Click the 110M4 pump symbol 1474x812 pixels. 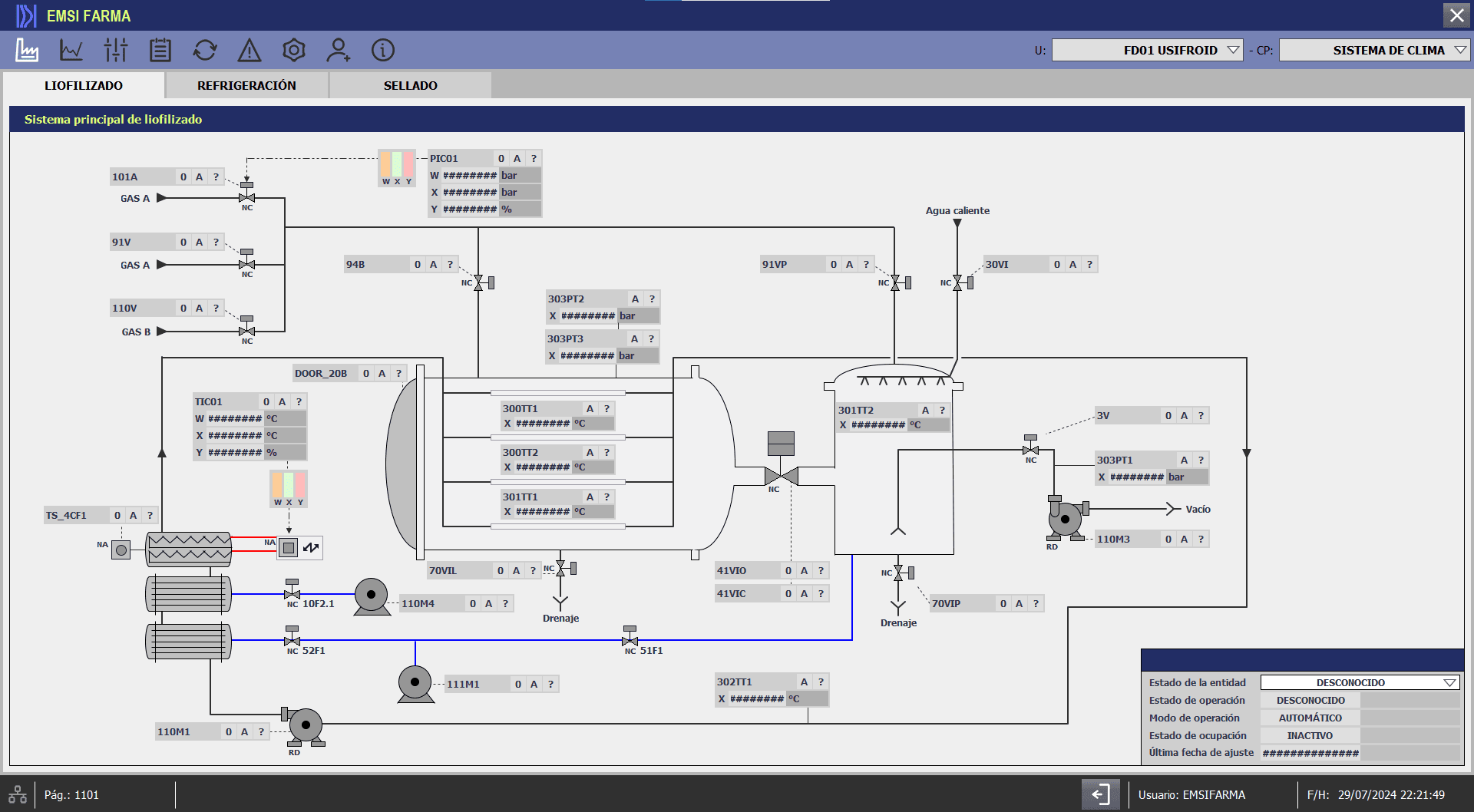click(x=372, y=596)
